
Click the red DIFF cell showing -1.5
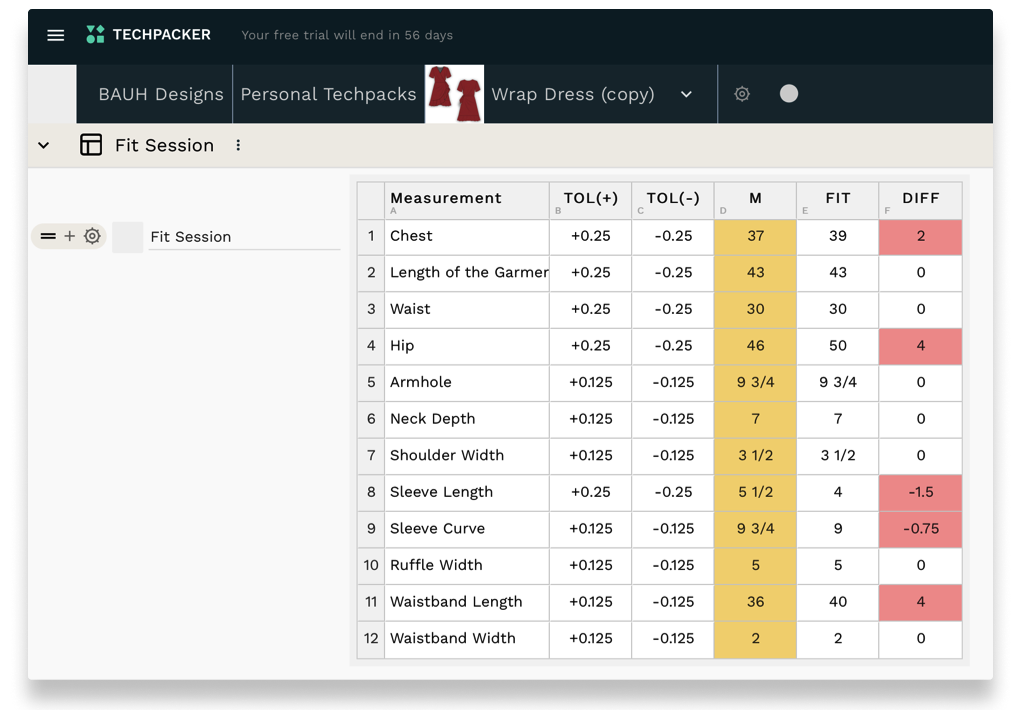click(921, 492)
